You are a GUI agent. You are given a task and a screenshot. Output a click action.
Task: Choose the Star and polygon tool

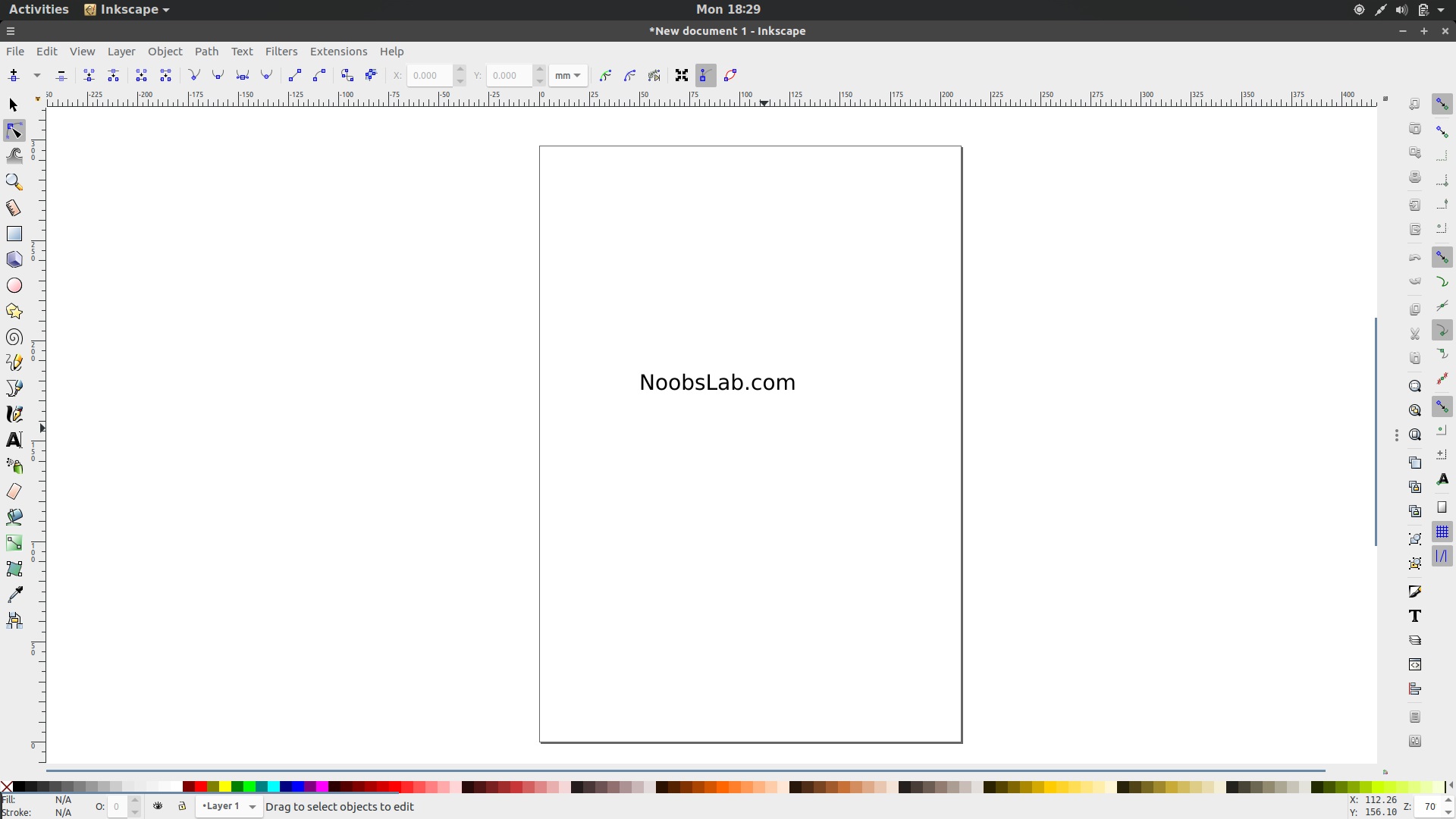(x=14, y=311)
